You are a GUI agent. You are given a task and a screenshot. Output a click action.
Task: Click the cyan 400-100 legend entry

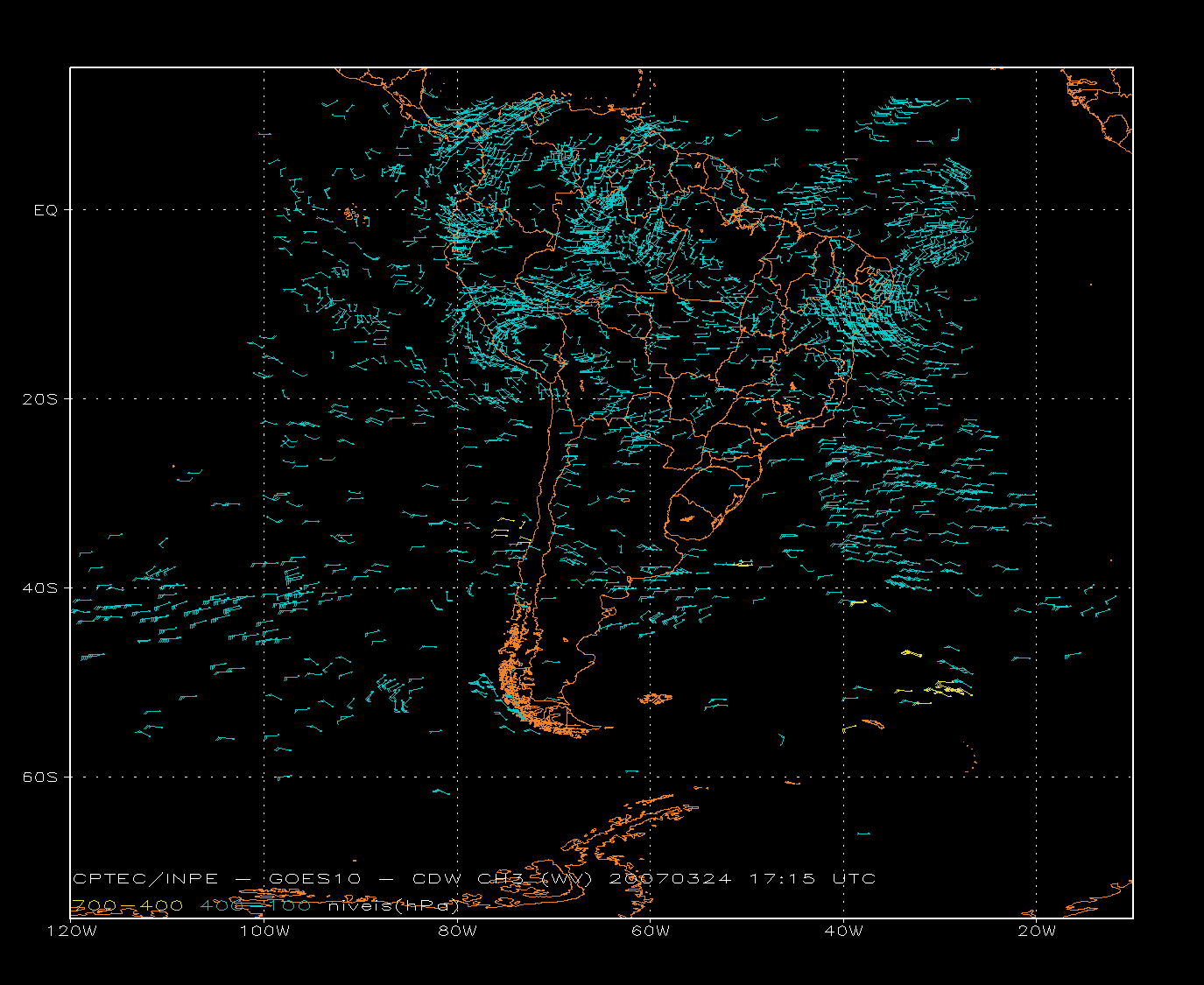(255, 905)
